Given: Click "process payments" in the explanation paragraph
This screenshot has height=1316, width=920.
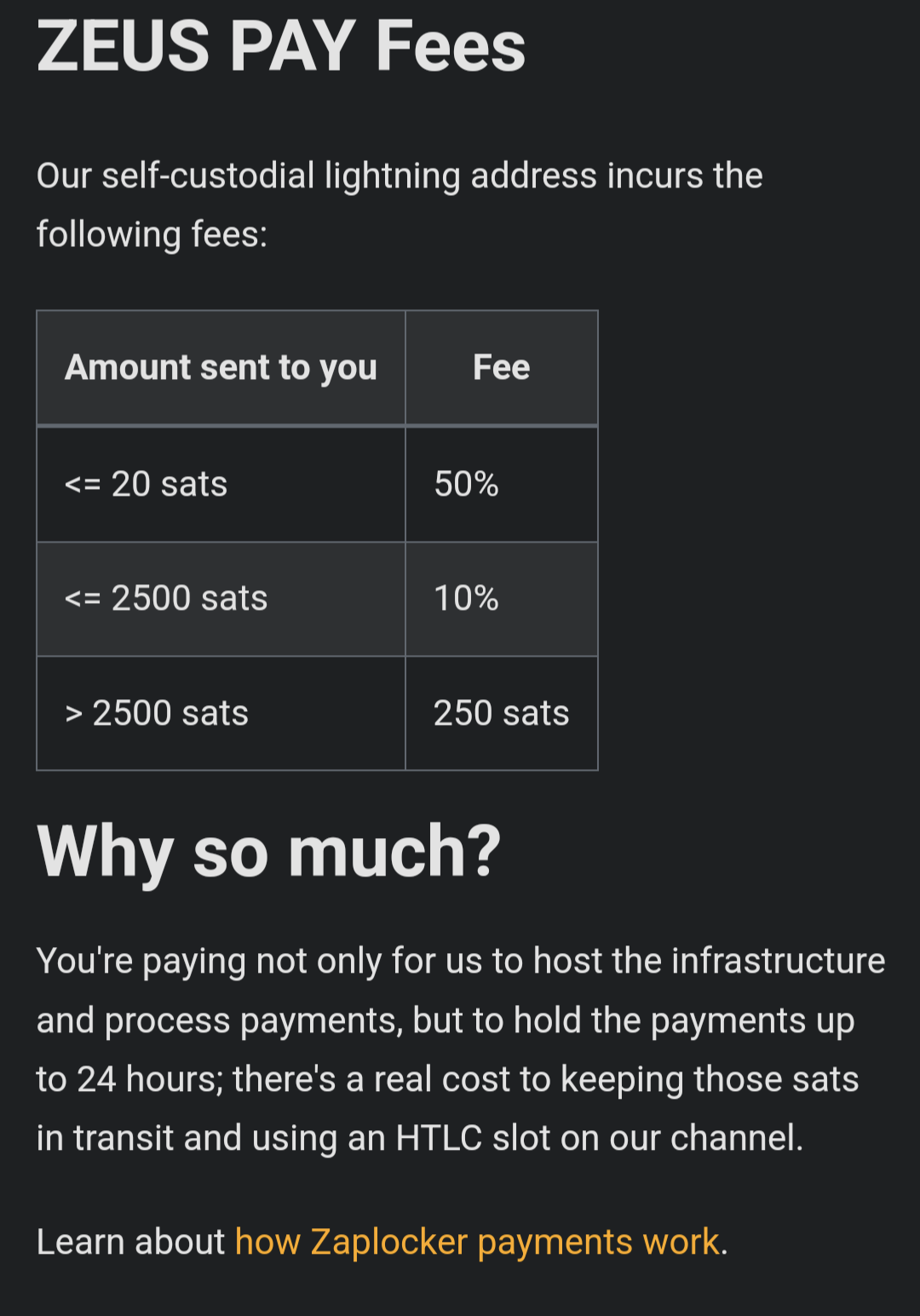Looking at the screenshot, I should tap(253, 1020).
